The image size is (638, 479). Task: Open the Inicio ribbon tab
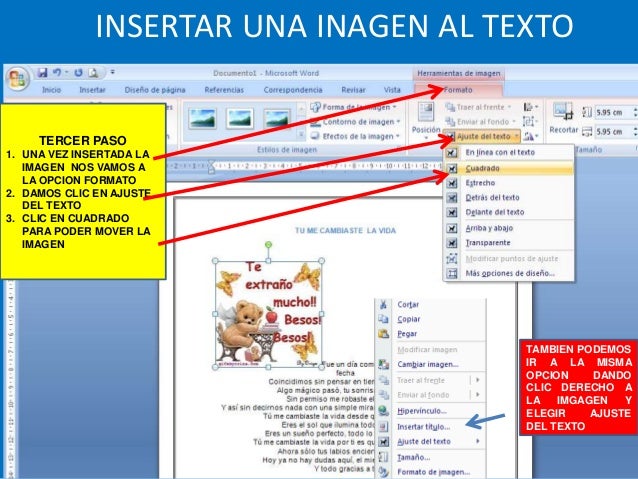pyautogui.click(x=51, y=90)
